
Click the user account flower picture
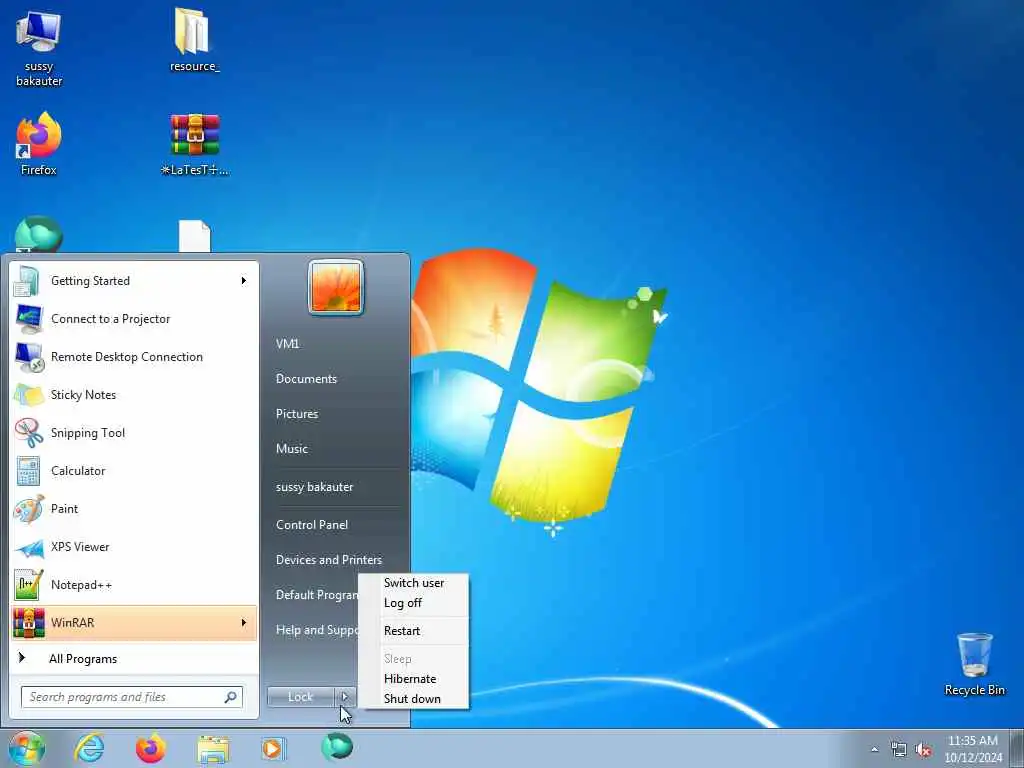click(336, 287)
